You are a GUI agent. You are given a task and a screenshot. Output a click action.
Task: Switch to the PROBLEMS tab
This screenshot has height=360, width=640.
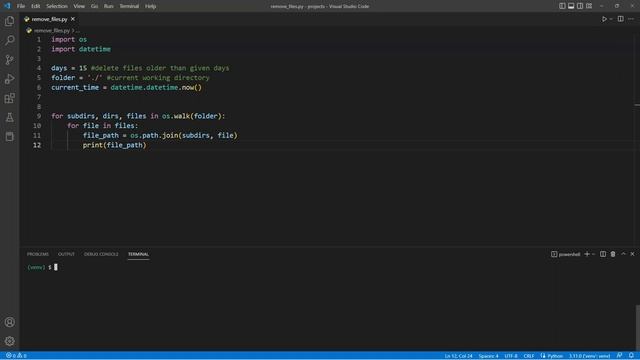38,254
